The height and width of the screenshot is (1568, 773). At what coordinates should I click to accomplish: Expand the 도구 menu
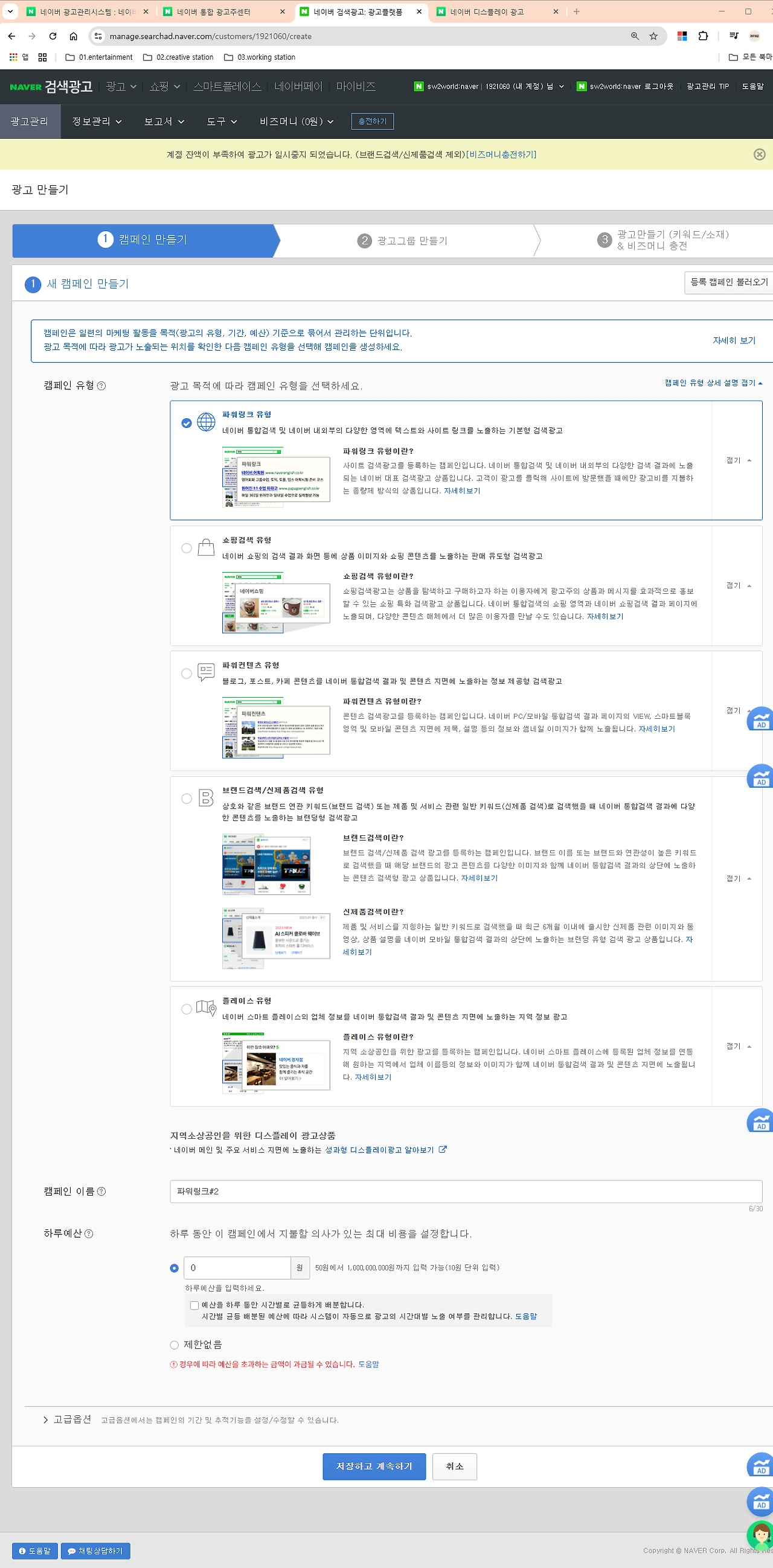click(x=222, y=122)
